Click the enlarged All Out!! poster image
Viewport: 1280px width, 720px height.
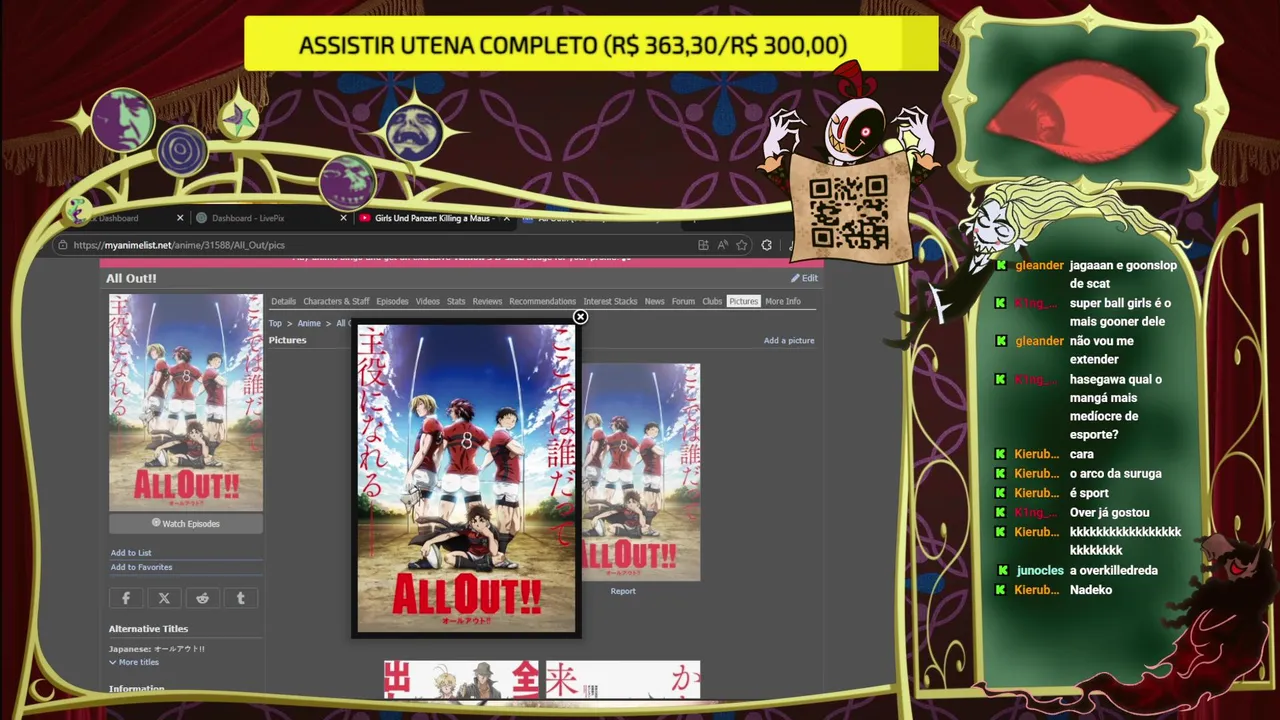[x=467, y=478]
